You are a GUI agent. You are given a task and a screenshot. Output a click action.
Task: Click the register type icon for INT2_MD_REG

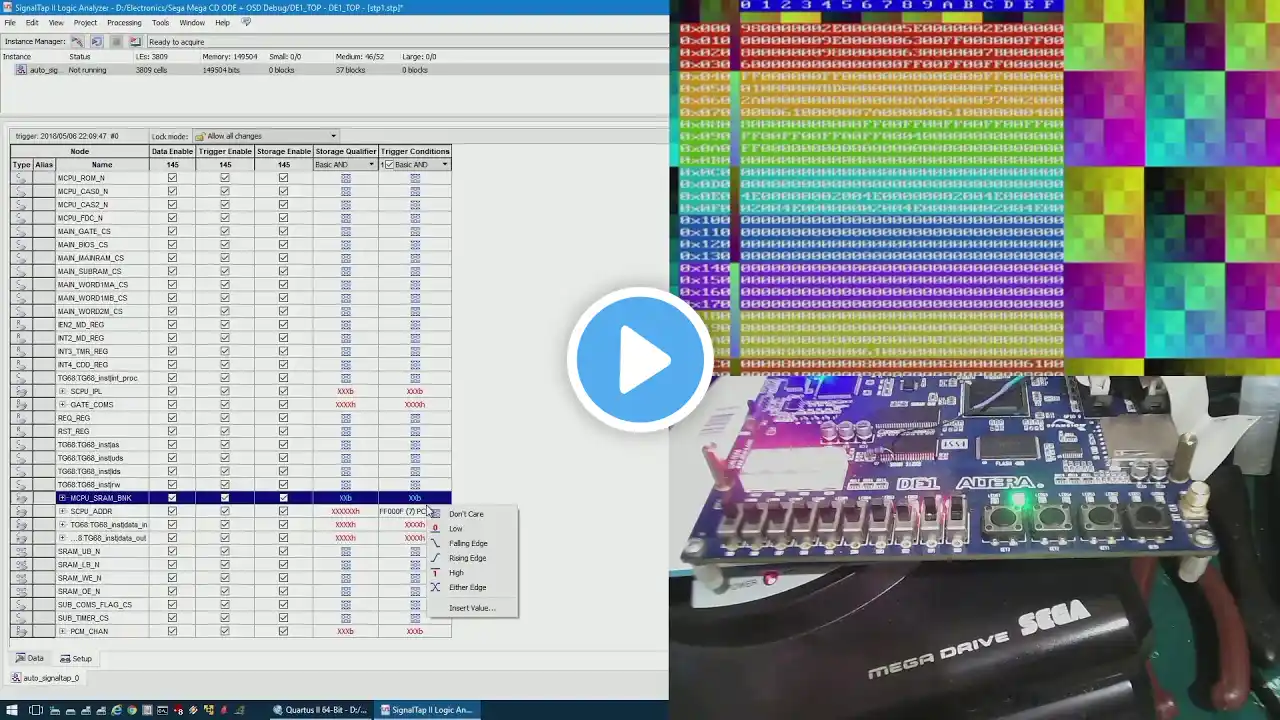pos(21,338)
